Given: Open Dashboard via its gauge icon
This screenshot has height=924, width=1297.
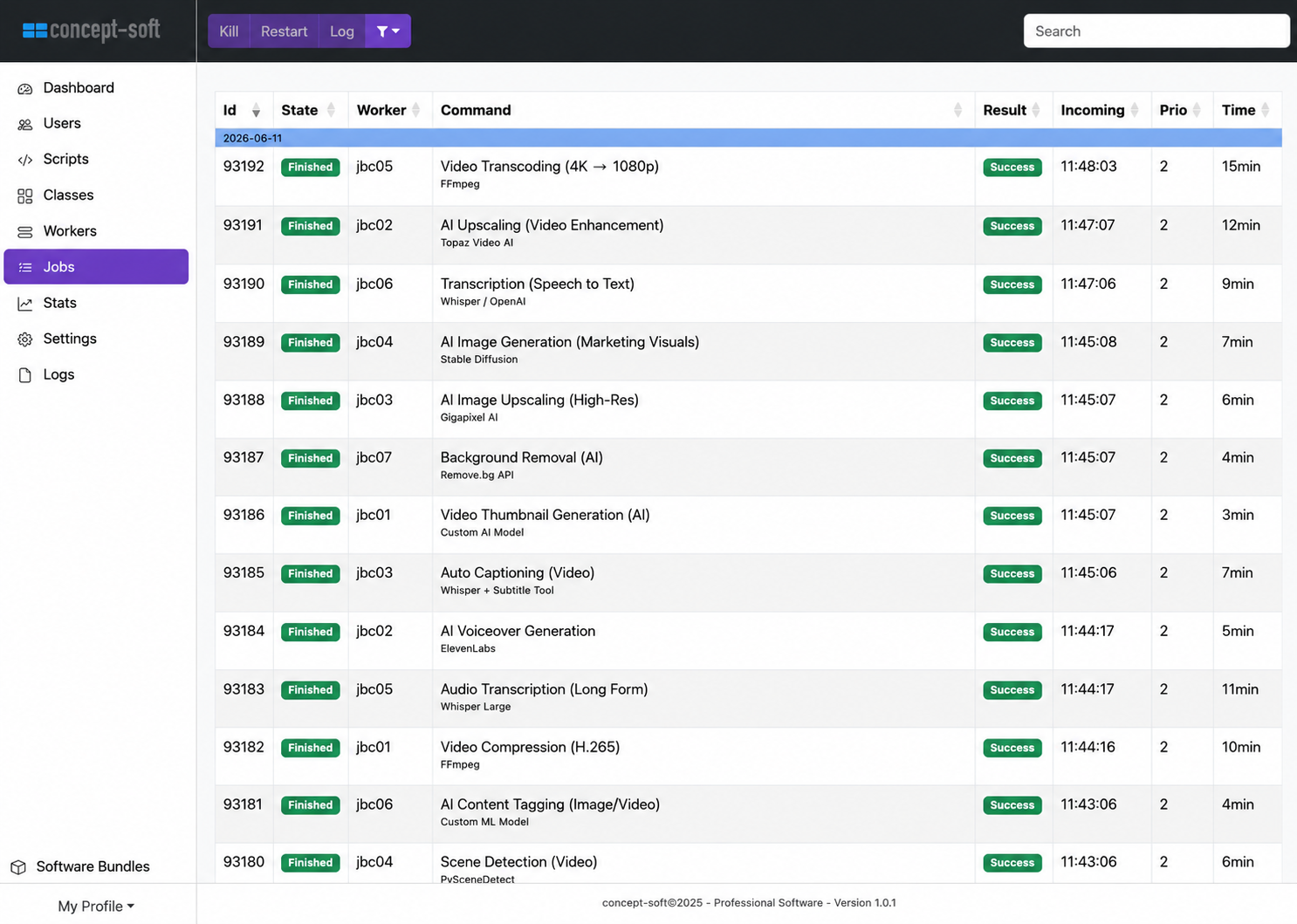Looking at the screenshot, I should point(25,88).
